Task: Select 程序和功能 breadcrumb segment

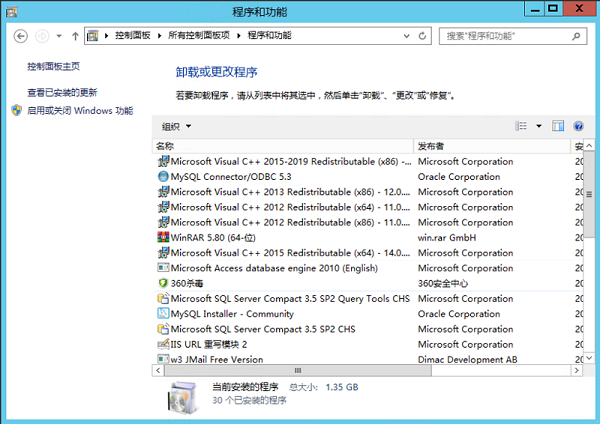Action: 269,36
